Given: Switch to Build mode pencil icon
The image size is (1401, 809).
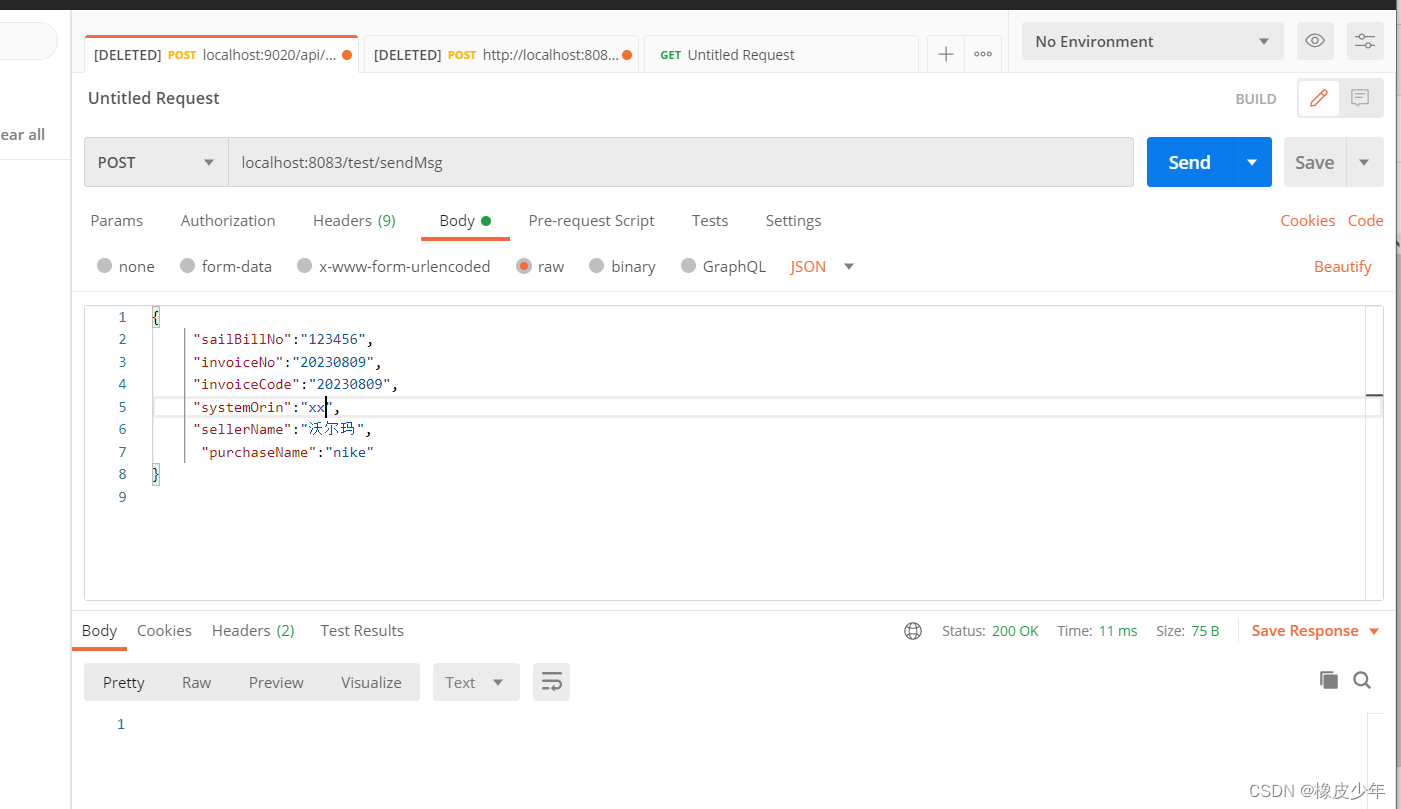Looking at the screenshot, I should coord(1319,98).
